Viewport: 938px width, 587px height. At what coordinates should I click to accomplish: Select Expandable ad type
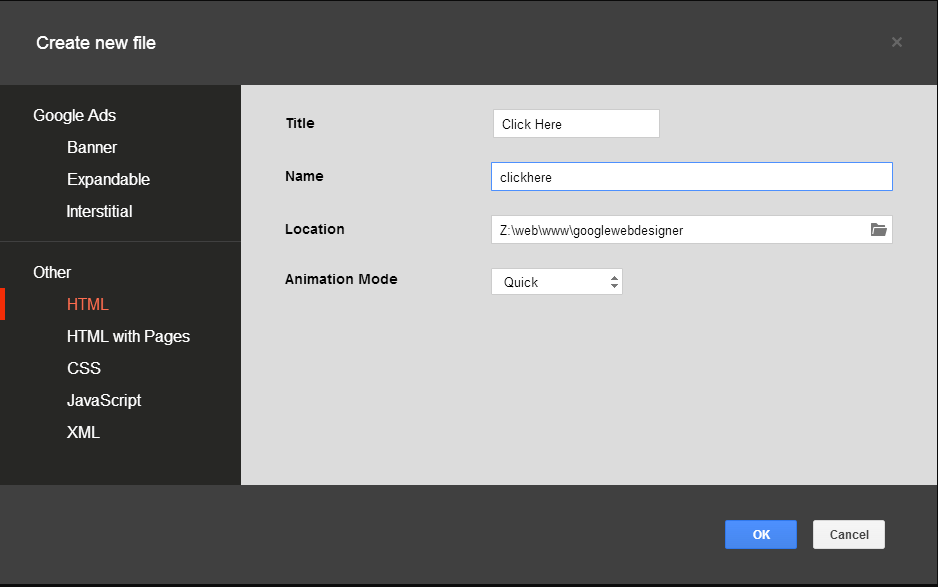[x=108, y=179]
